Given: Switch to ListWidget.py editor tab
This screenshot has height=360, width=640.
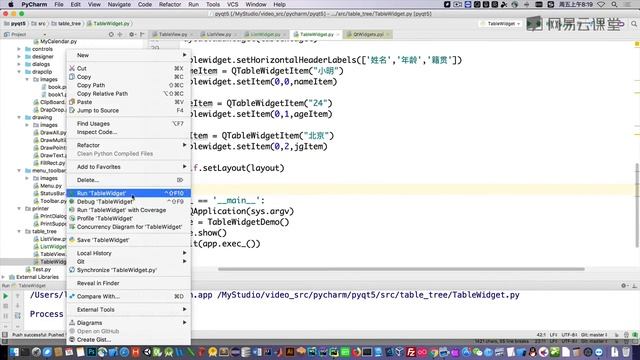Looking at the screenshot, I should (x=264, y=35).
